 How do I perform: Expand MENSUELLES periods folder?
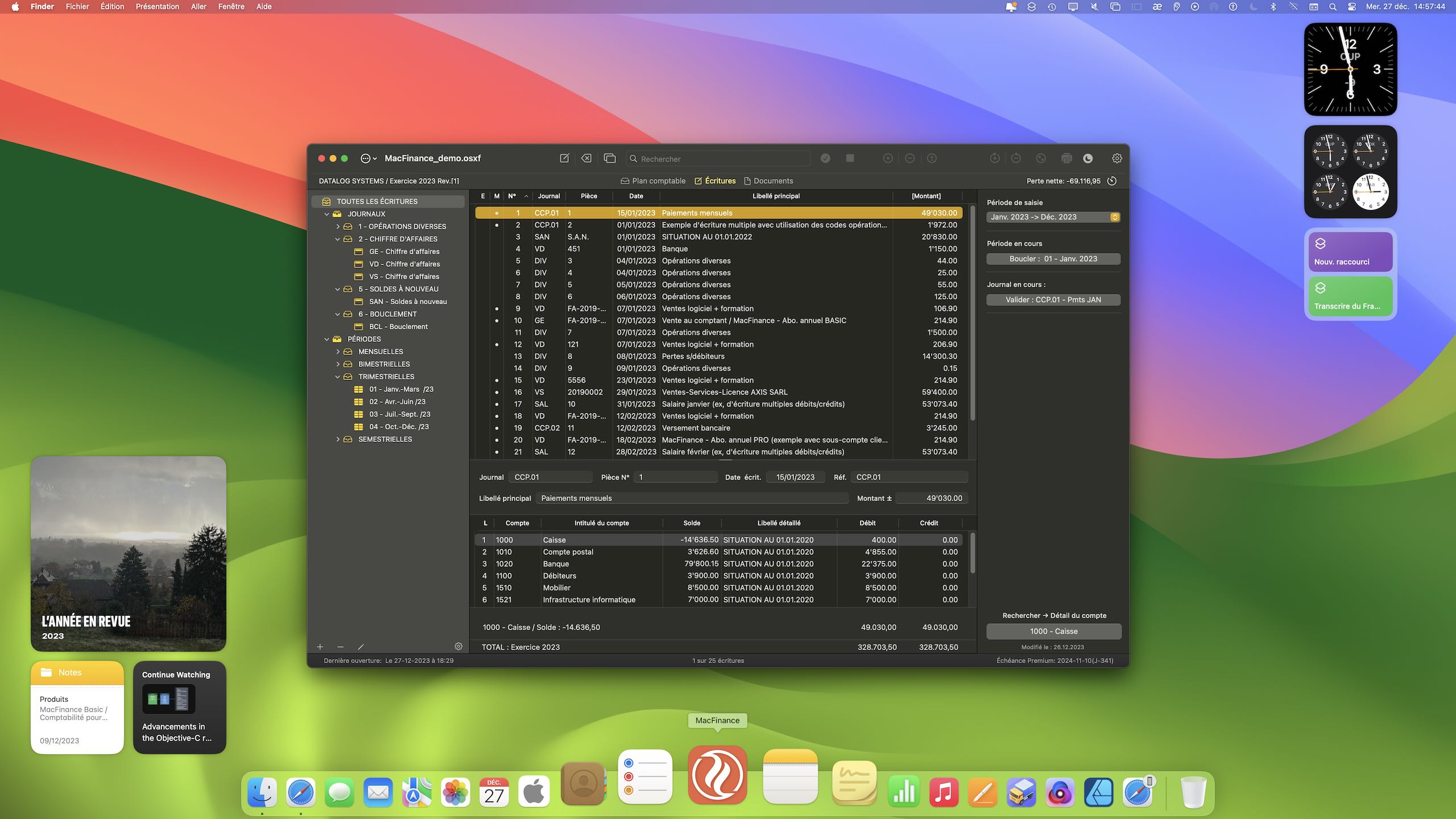pos(338,351)
